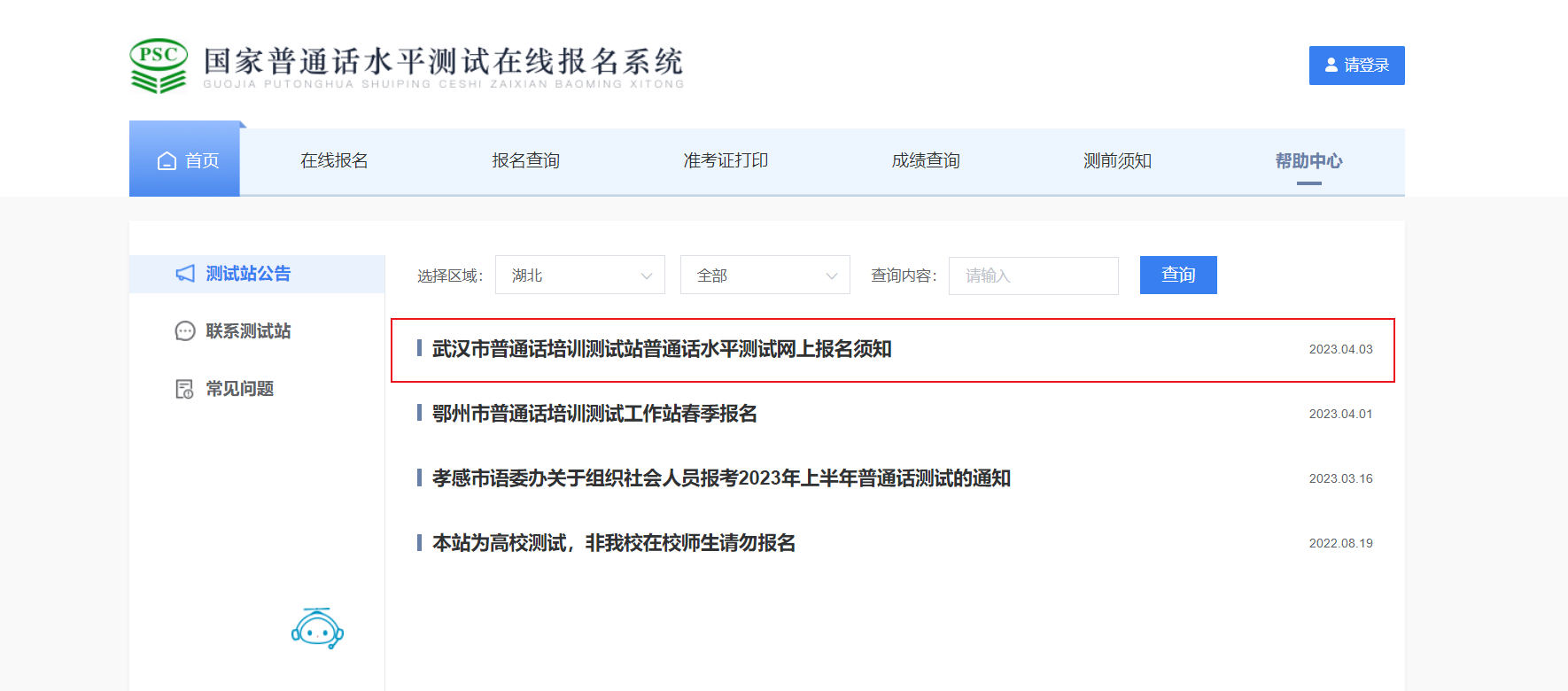
Task: Click the chat bubble icon beside 联系测试站
Action: click(185, 331)
